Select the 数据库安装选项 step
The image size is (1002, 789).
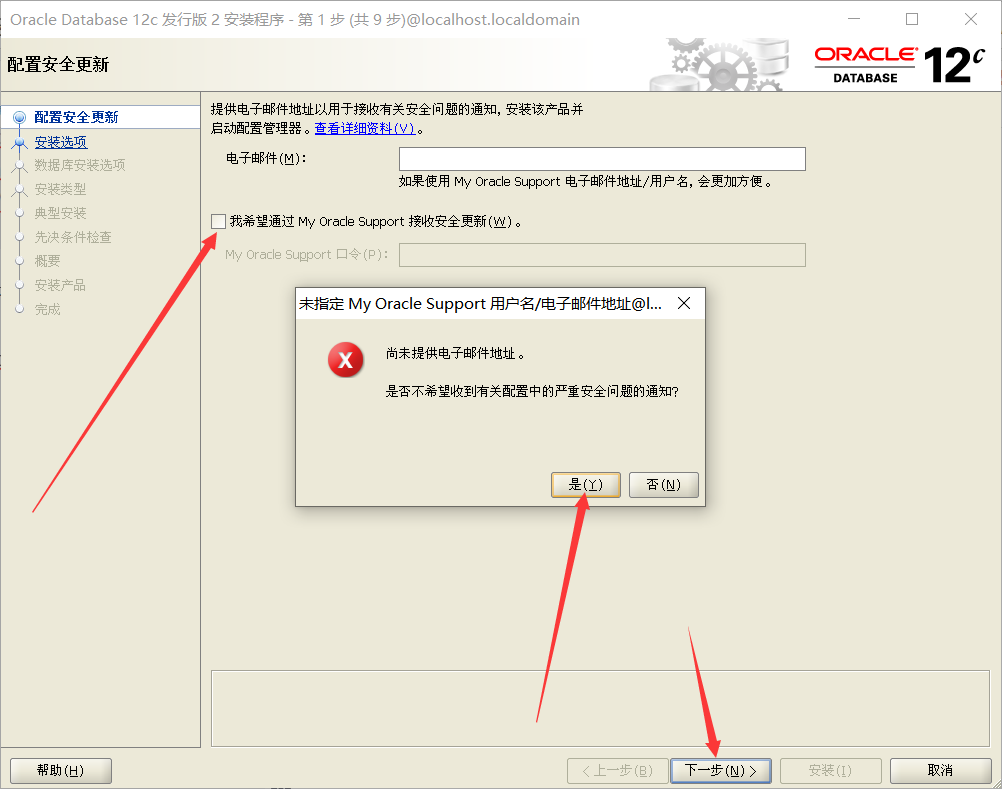[80, 165]
